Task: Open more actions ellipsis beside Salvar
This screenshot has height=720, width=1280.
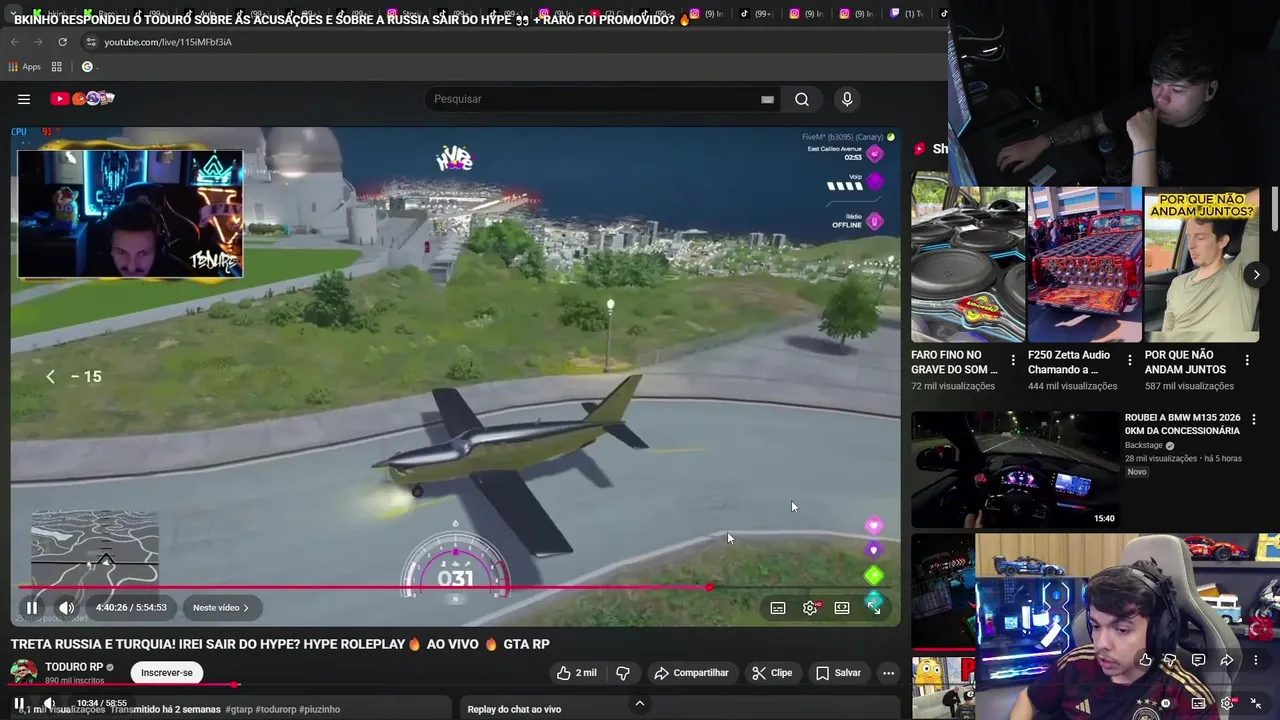Action: [888, 673]
